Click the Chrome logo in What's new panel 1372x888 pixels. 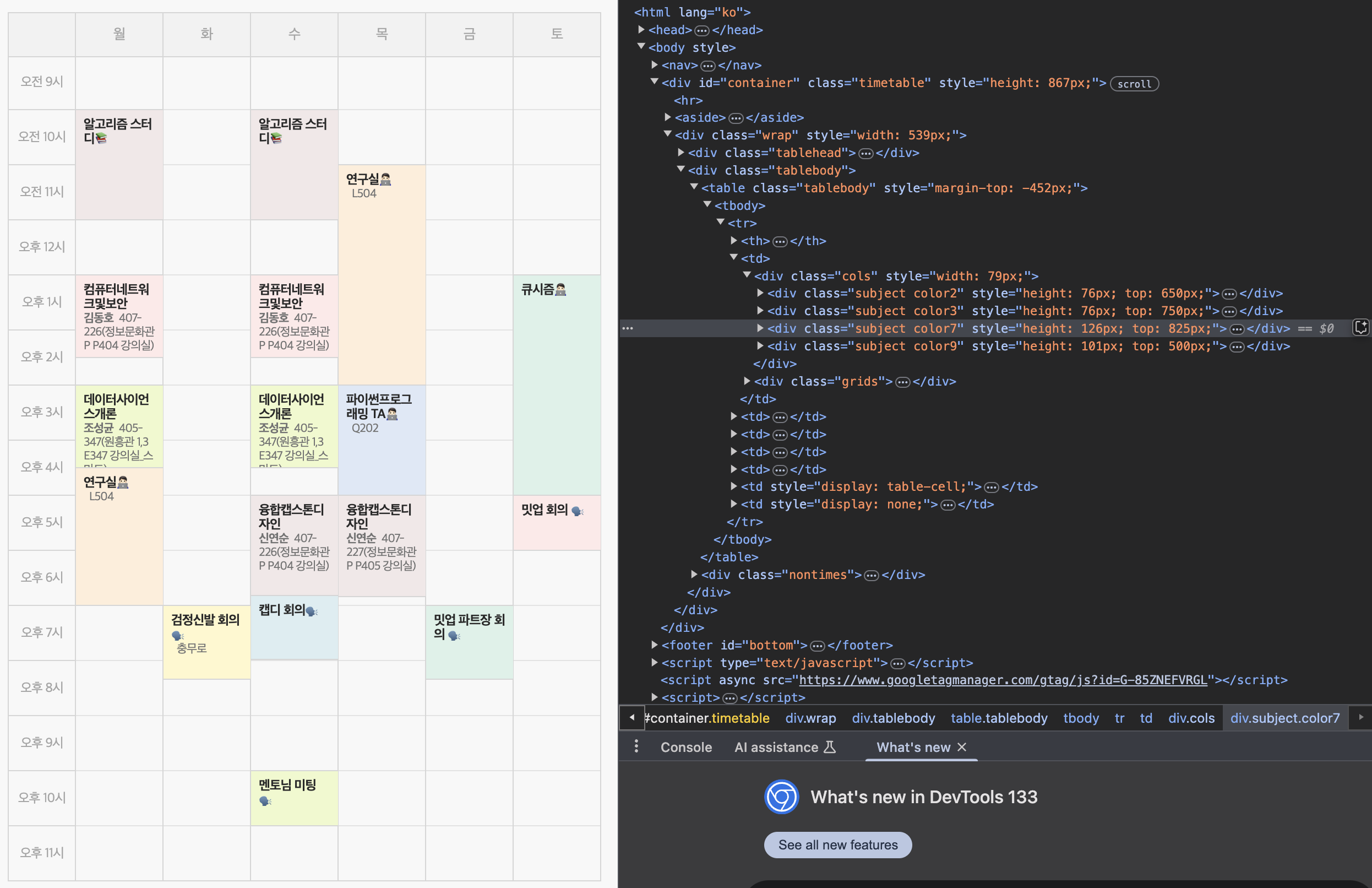[781, 797]
